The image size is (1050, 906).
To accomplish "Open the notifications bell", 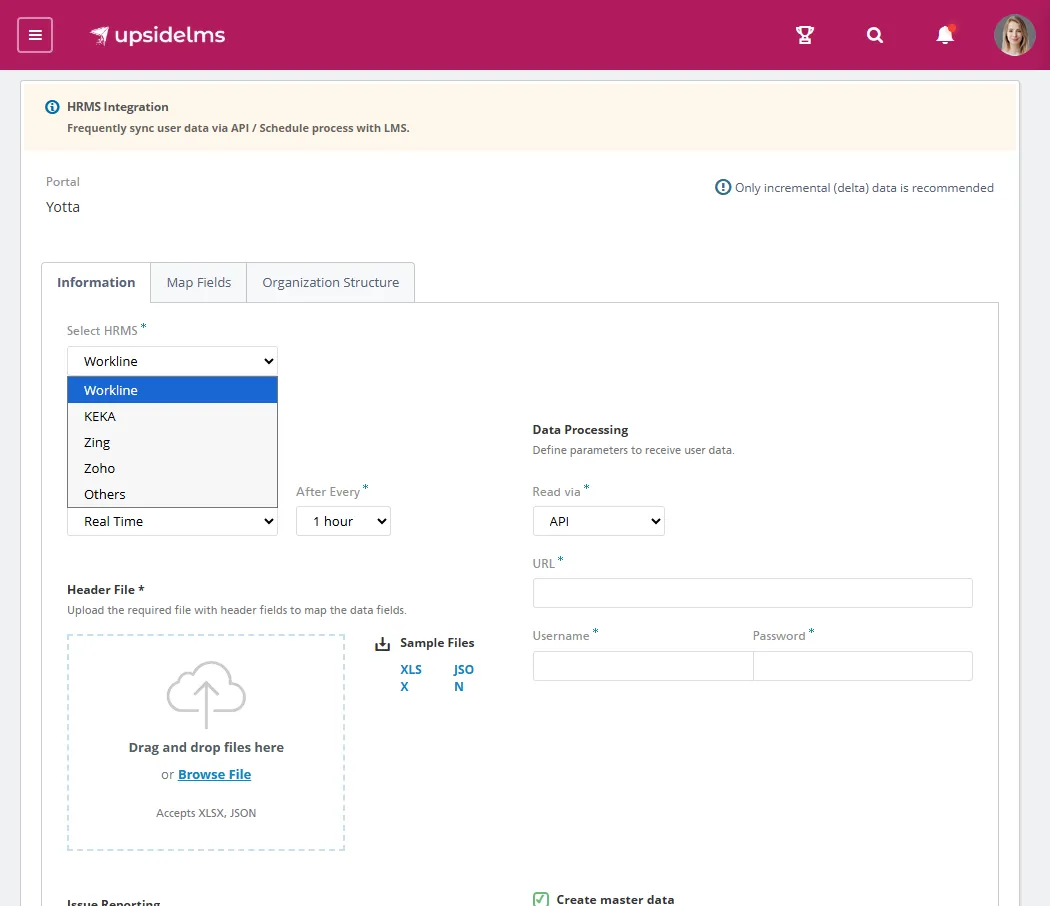I will click(x=945, y=35).
